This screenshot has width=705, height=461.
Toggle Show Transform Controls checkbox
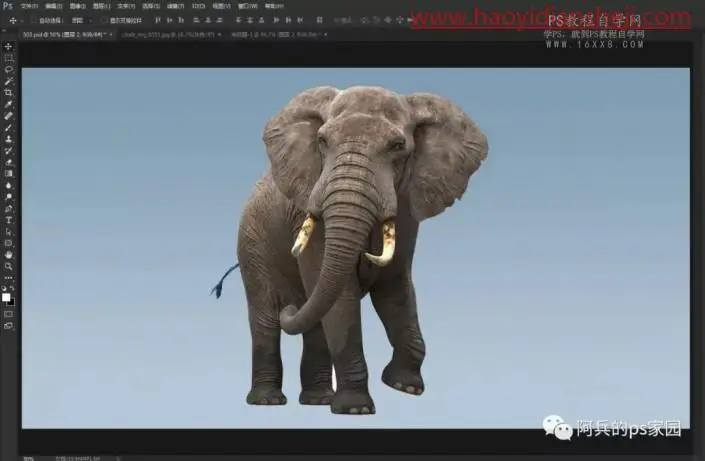coord(104,20)
